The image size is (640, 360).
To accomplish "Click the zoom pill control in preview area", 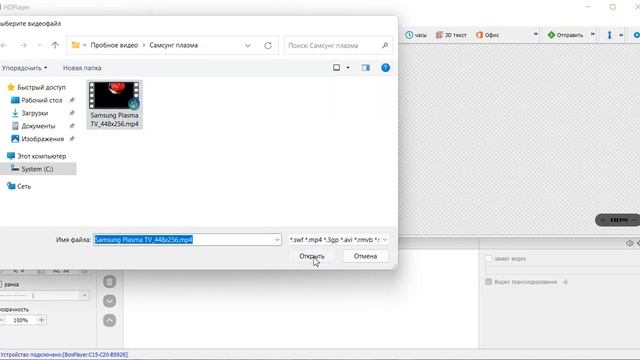I will coord(617,220).
